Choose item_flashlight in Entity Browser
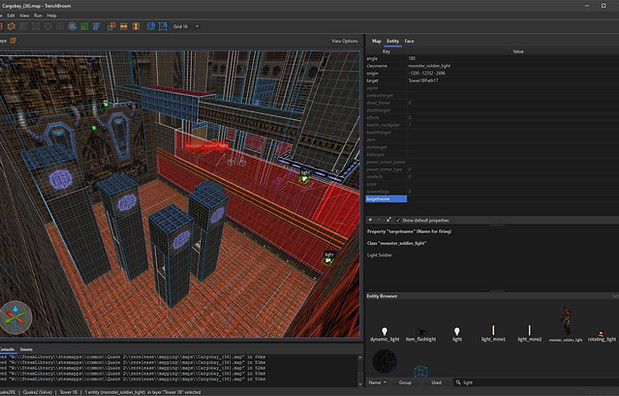This screenshot has height=396, width=619. click(421, 334)
